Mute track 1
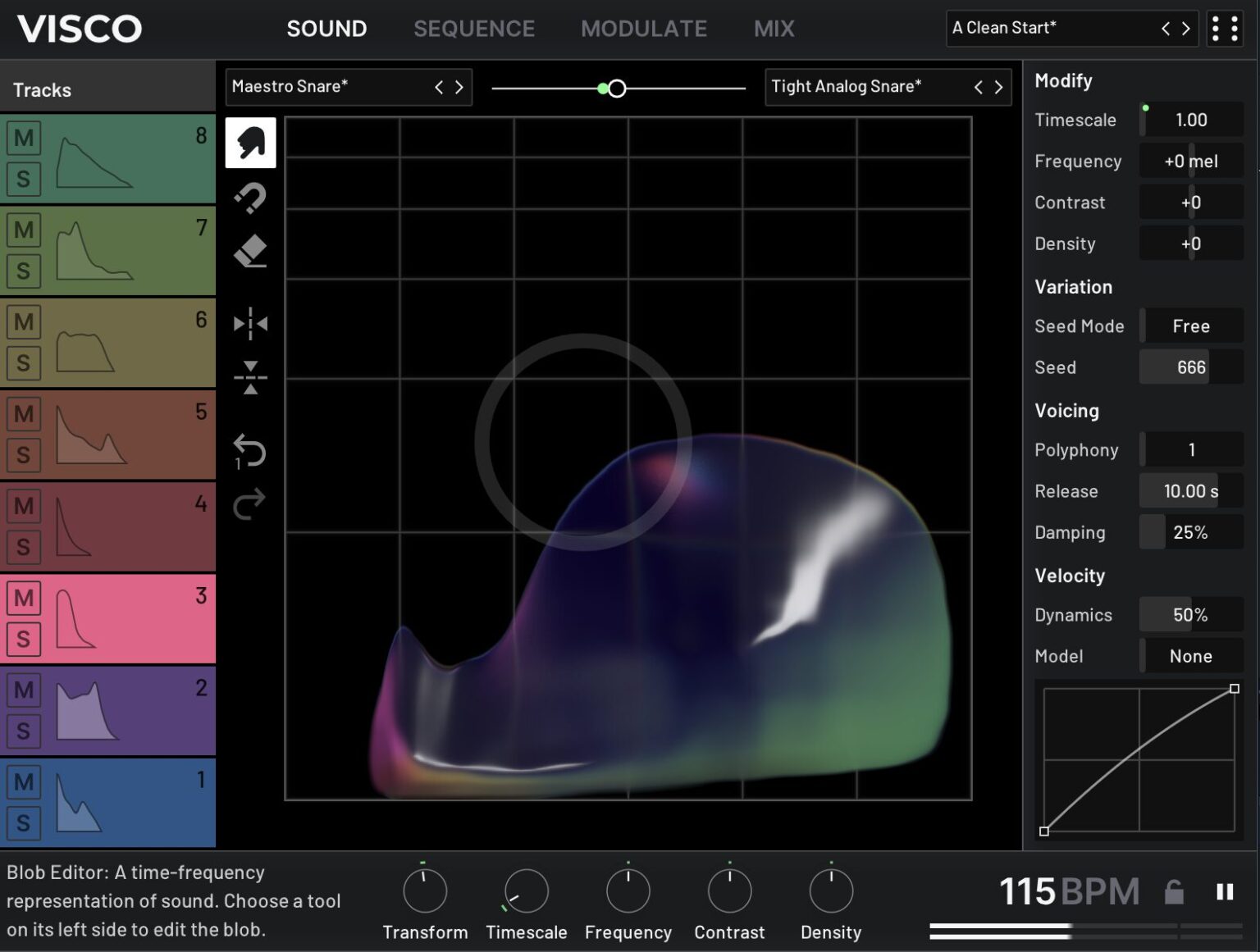 tap(24, 781)
